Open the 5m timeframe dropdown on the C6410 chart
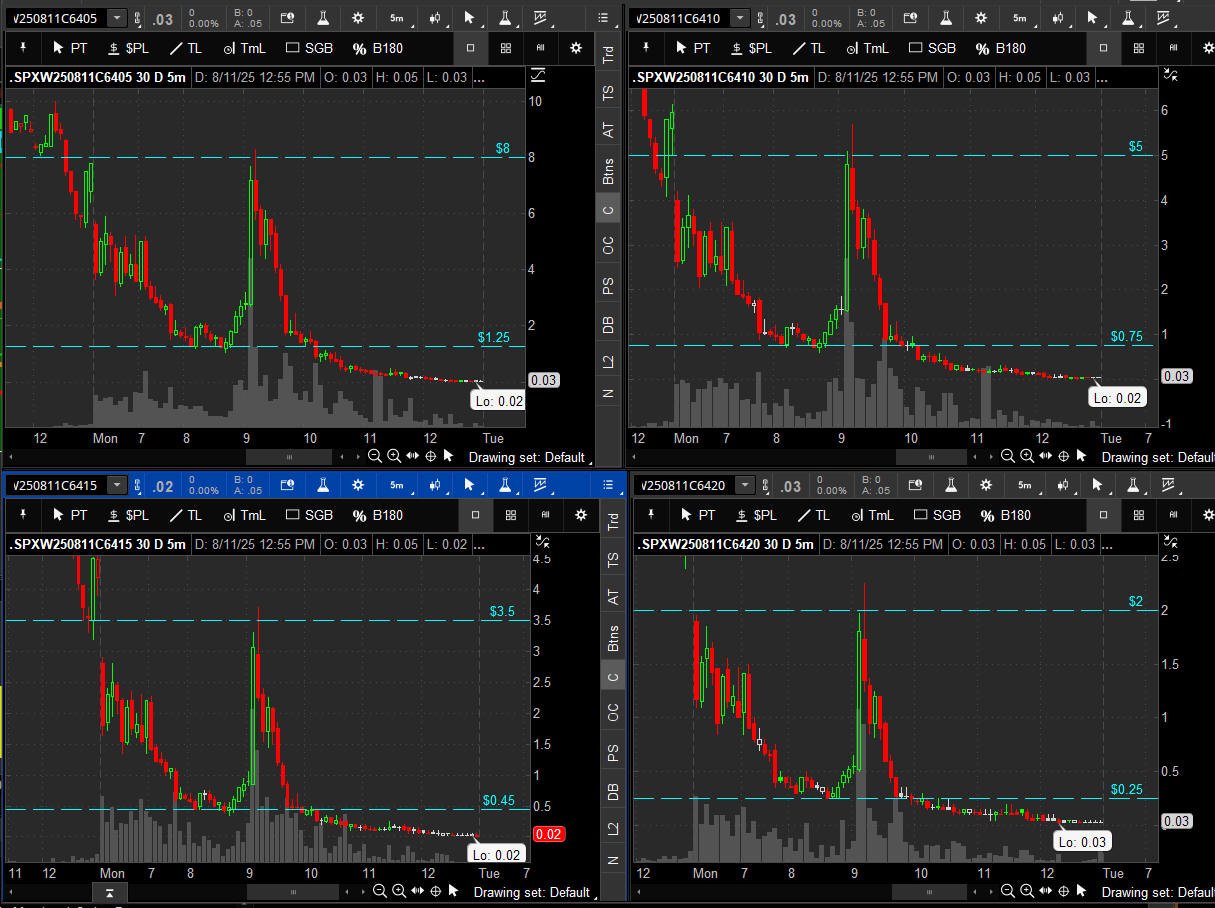This screenshot has width=1215, height=908. click(1019, 18)
